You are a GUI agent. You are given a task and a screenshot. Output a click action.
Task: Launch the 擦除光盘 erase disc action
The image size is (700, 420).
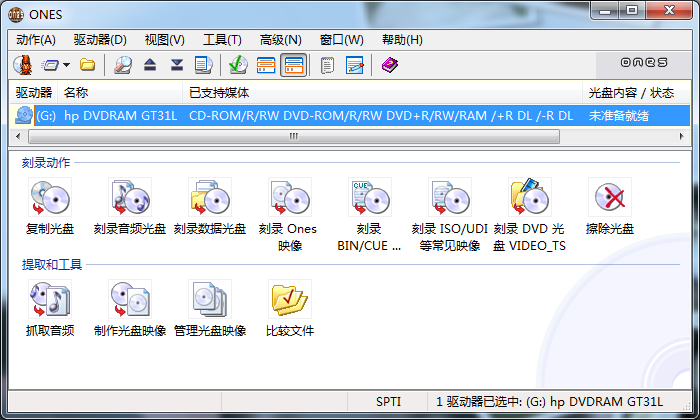609,207
